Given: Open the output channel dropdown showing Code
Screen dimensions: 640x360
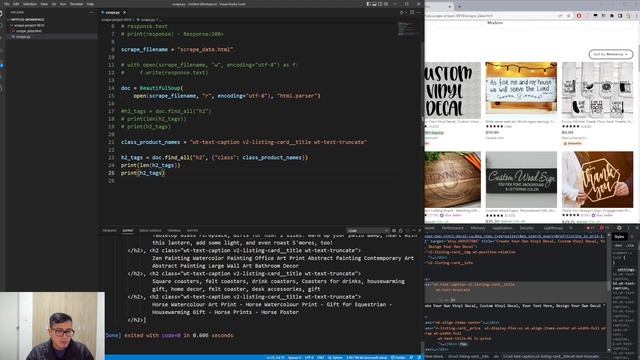Looking at the screenshot, I should 368,231.
